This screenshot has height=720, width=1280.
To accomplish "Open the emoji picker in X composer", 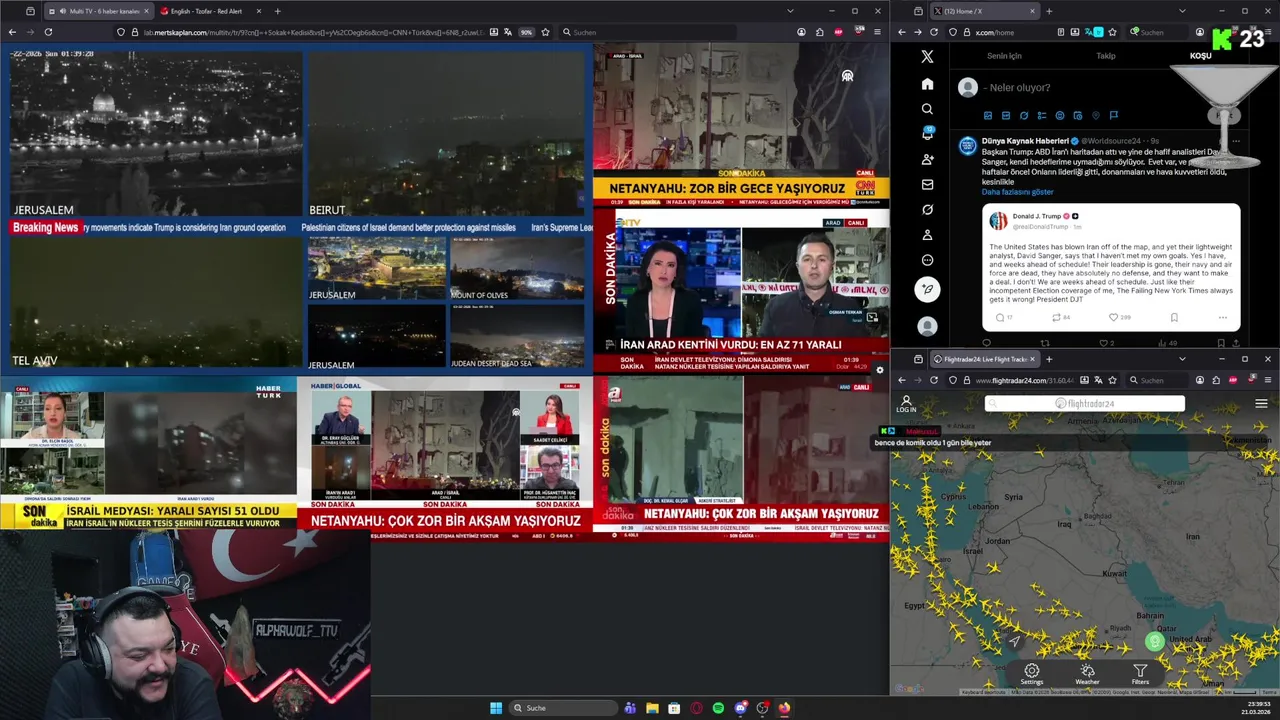I will pos(1060,116).
